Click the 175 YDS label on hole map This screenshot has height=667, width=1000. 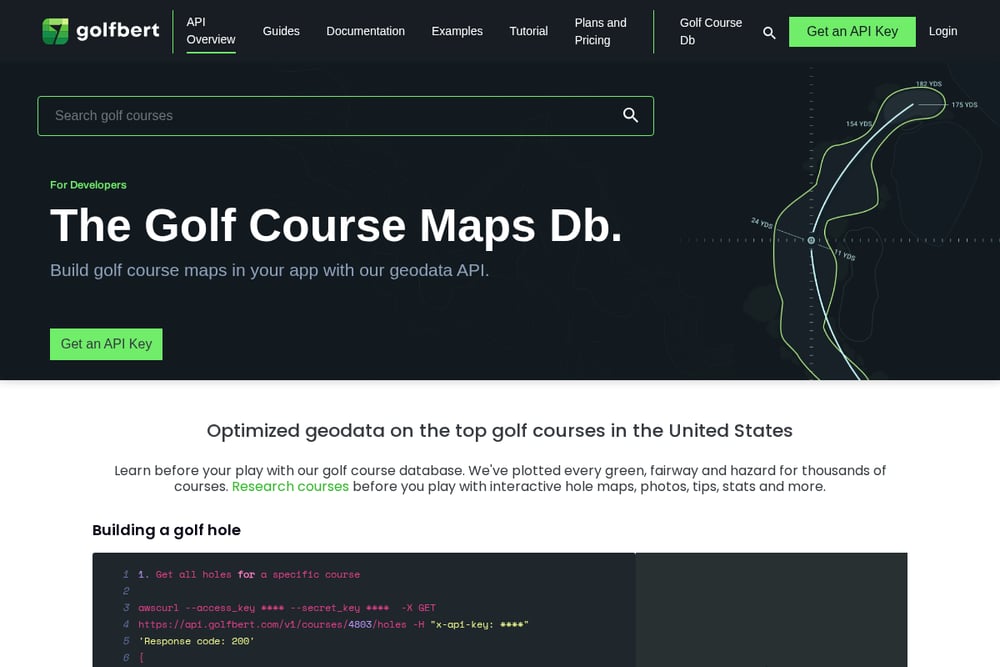coord(964,105)
